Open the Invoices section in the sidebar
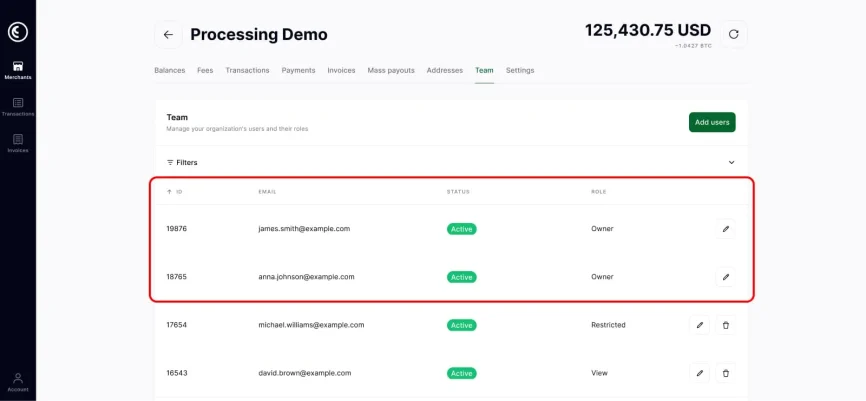The width and height of the screenshot is (866, 401). tap(18, 144)
